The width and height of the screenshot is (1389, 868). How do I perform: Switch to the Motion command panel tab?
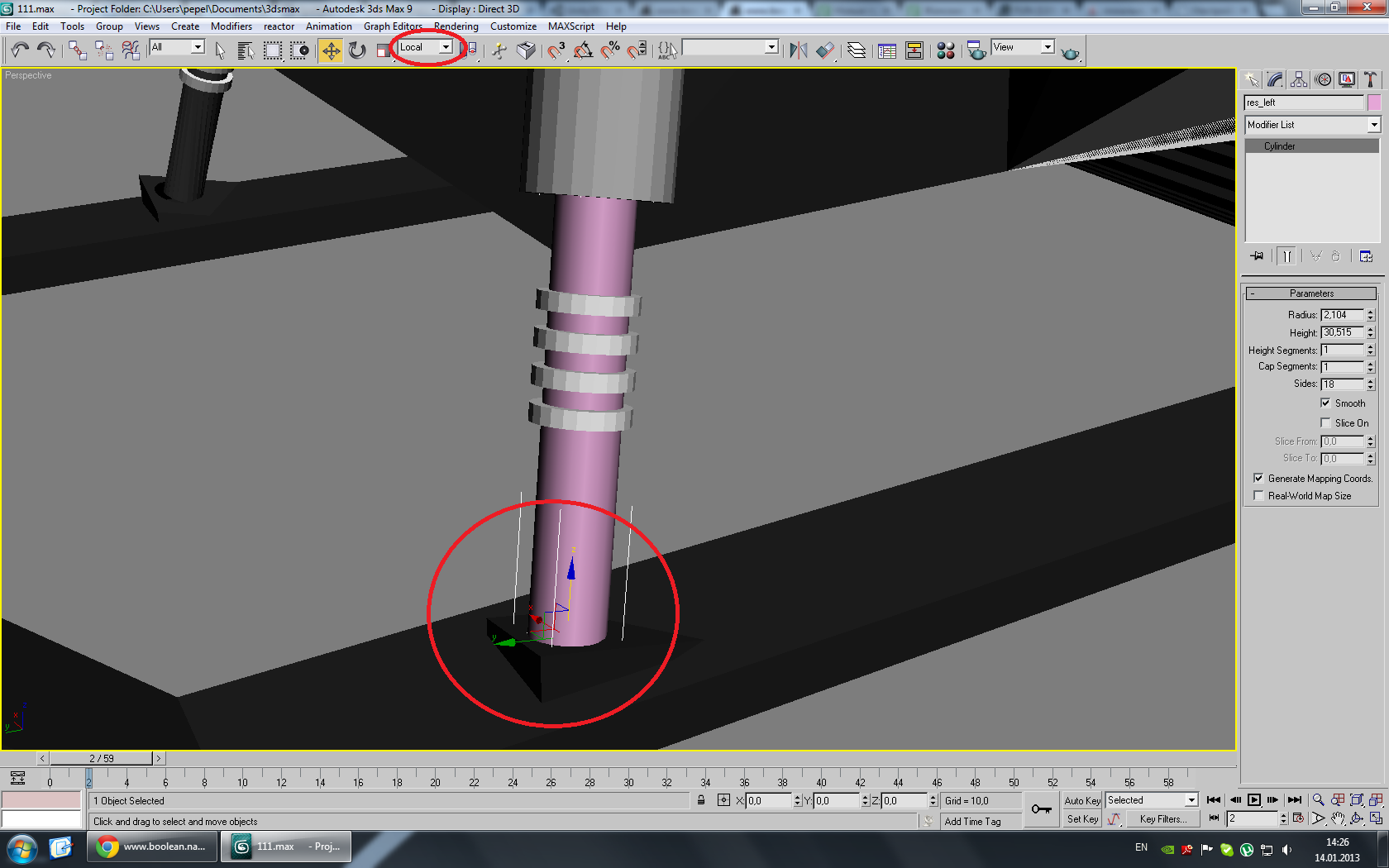(1324, 79)
